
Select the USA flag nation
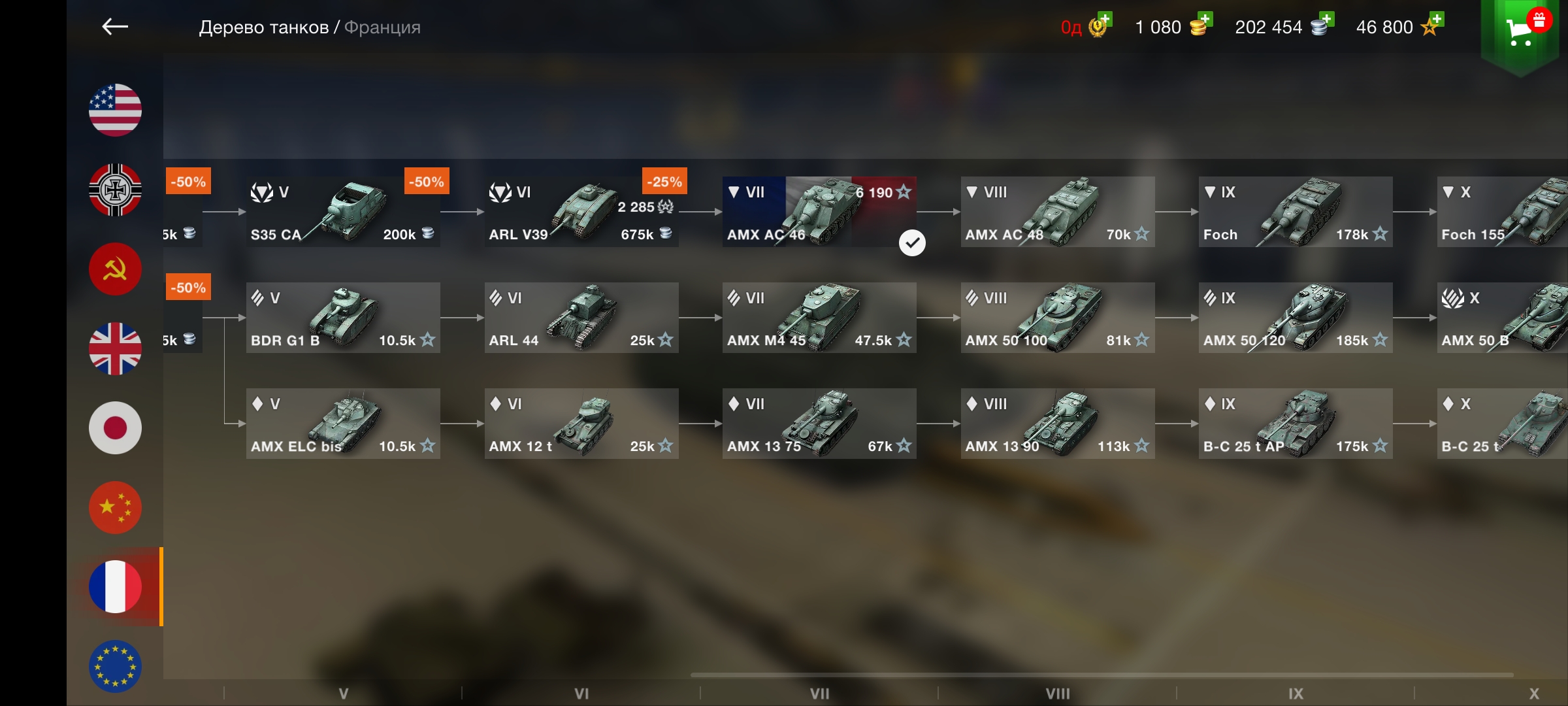point(115,110)
